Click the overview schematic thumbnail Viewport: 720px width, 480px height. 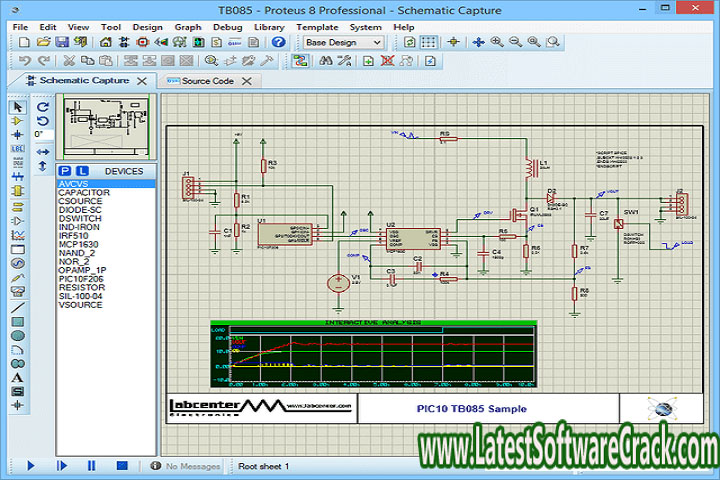(x=105, y=126)
